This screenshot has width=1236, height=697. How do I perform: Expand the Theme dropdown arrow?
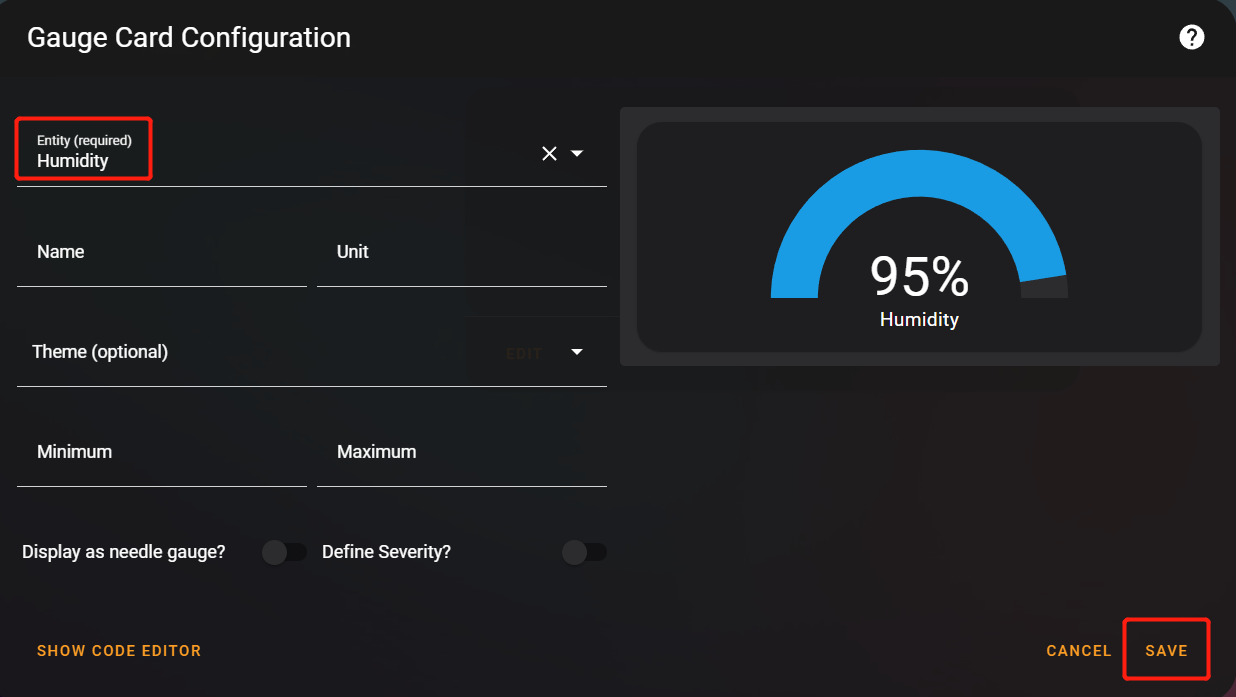577,352
